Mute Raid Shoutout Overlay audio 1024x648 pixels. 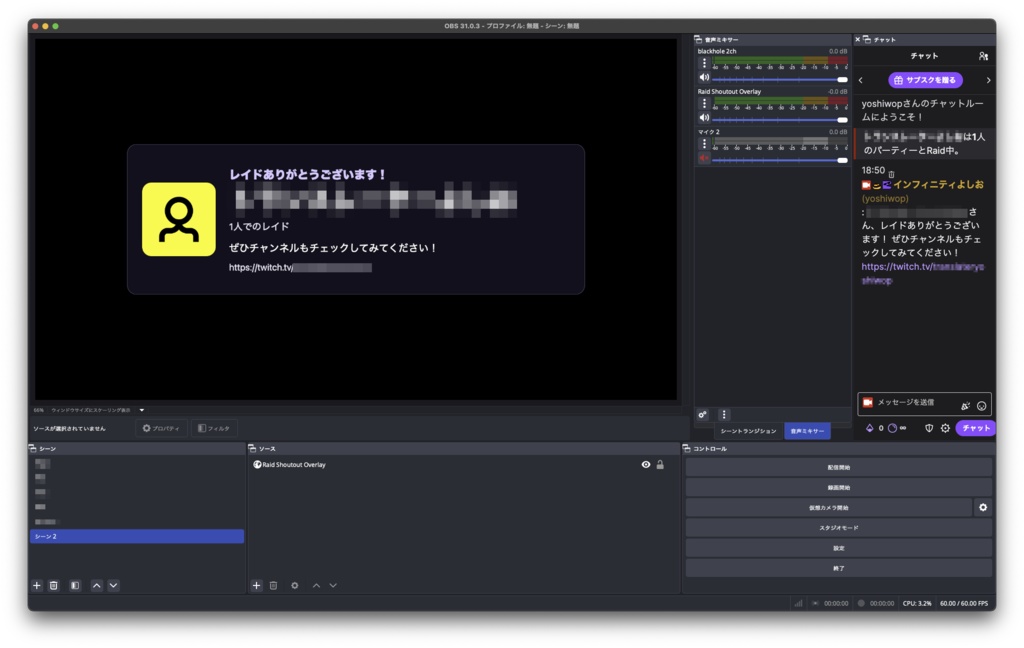click(x=704, y=118)
